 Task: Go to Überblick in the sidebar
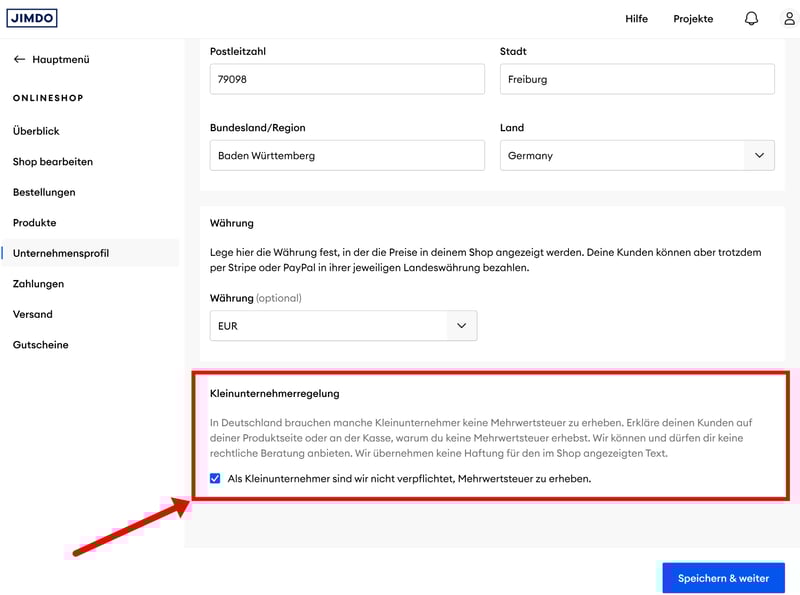click(36, 131)
